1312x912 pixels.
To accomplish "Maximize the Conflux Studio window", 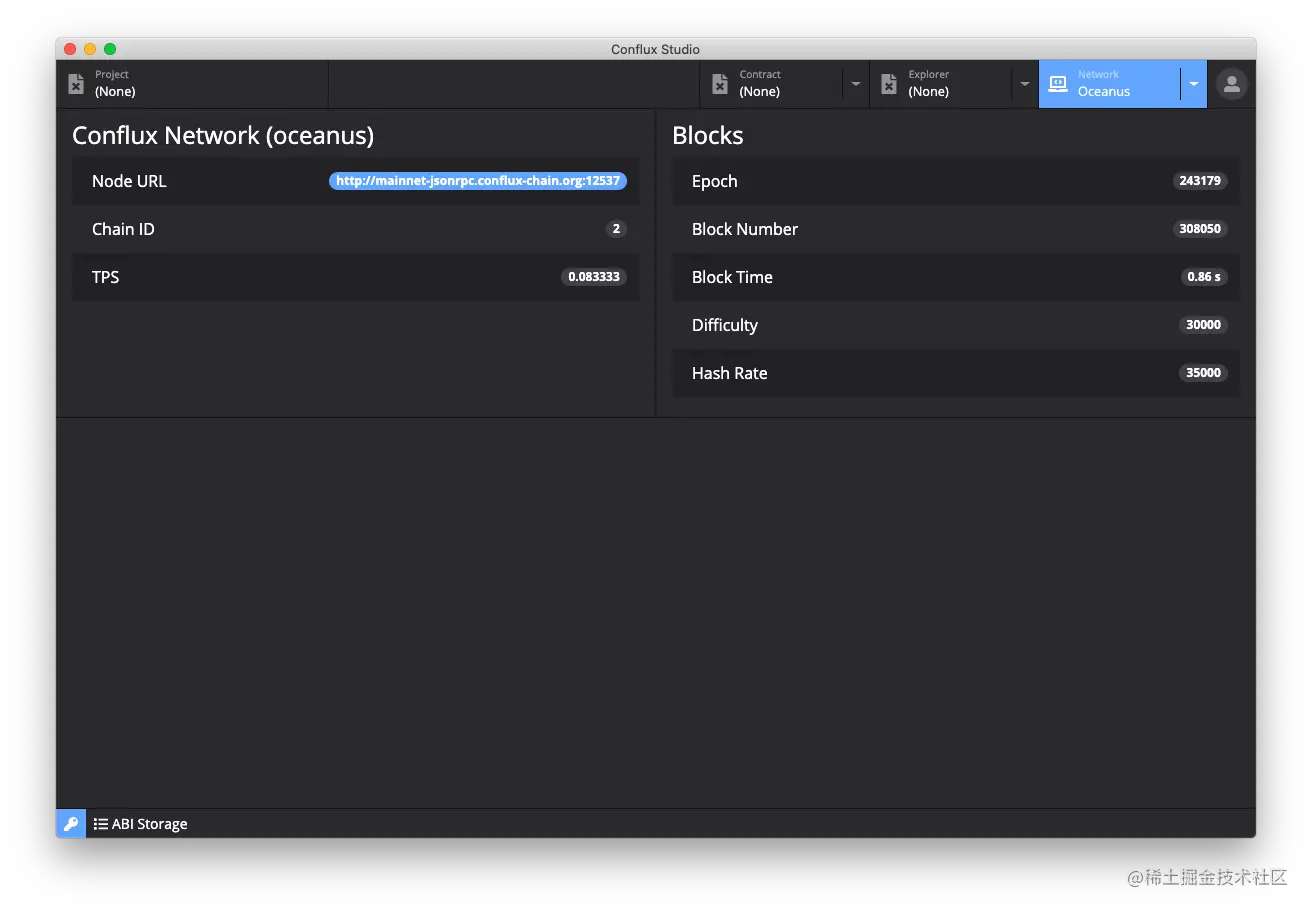I will point(110,49).
